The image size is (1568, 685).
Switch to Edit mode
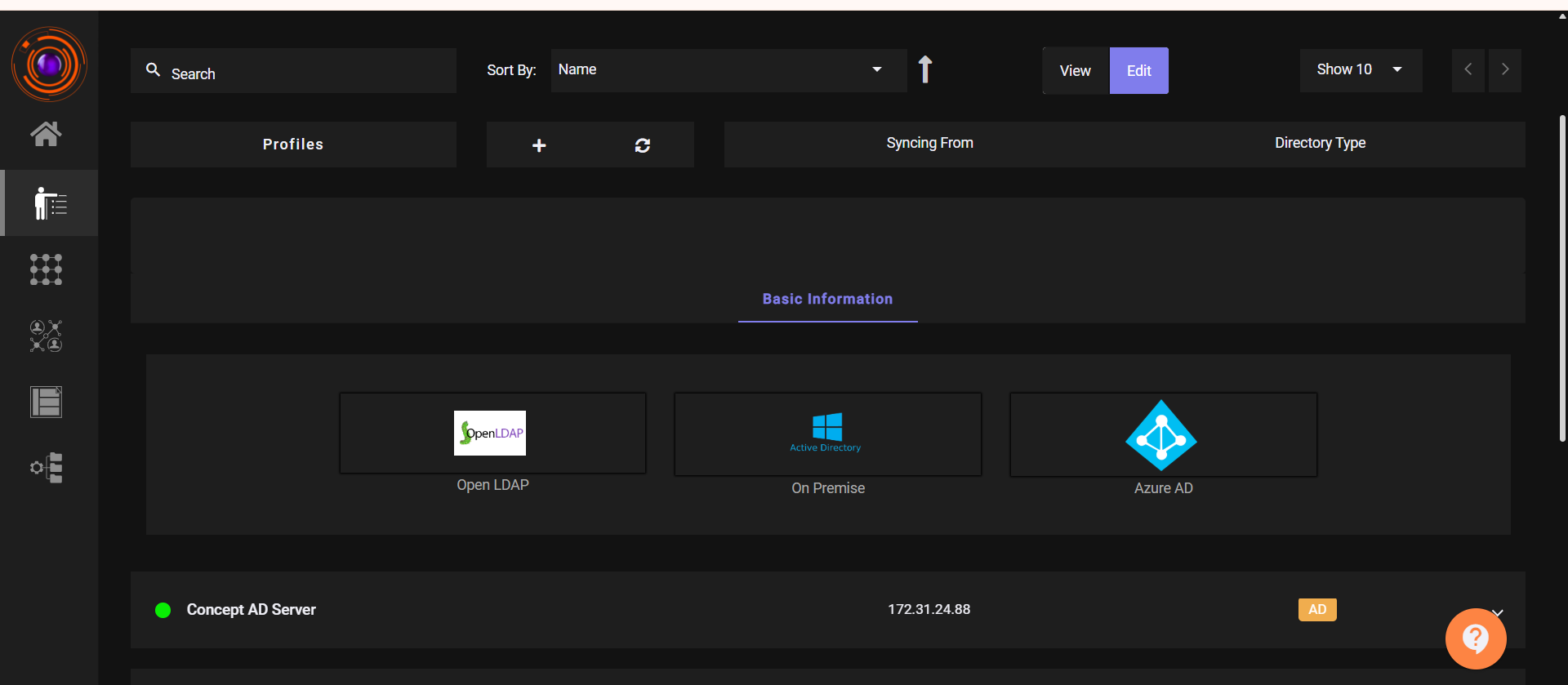coord(1139,71)
